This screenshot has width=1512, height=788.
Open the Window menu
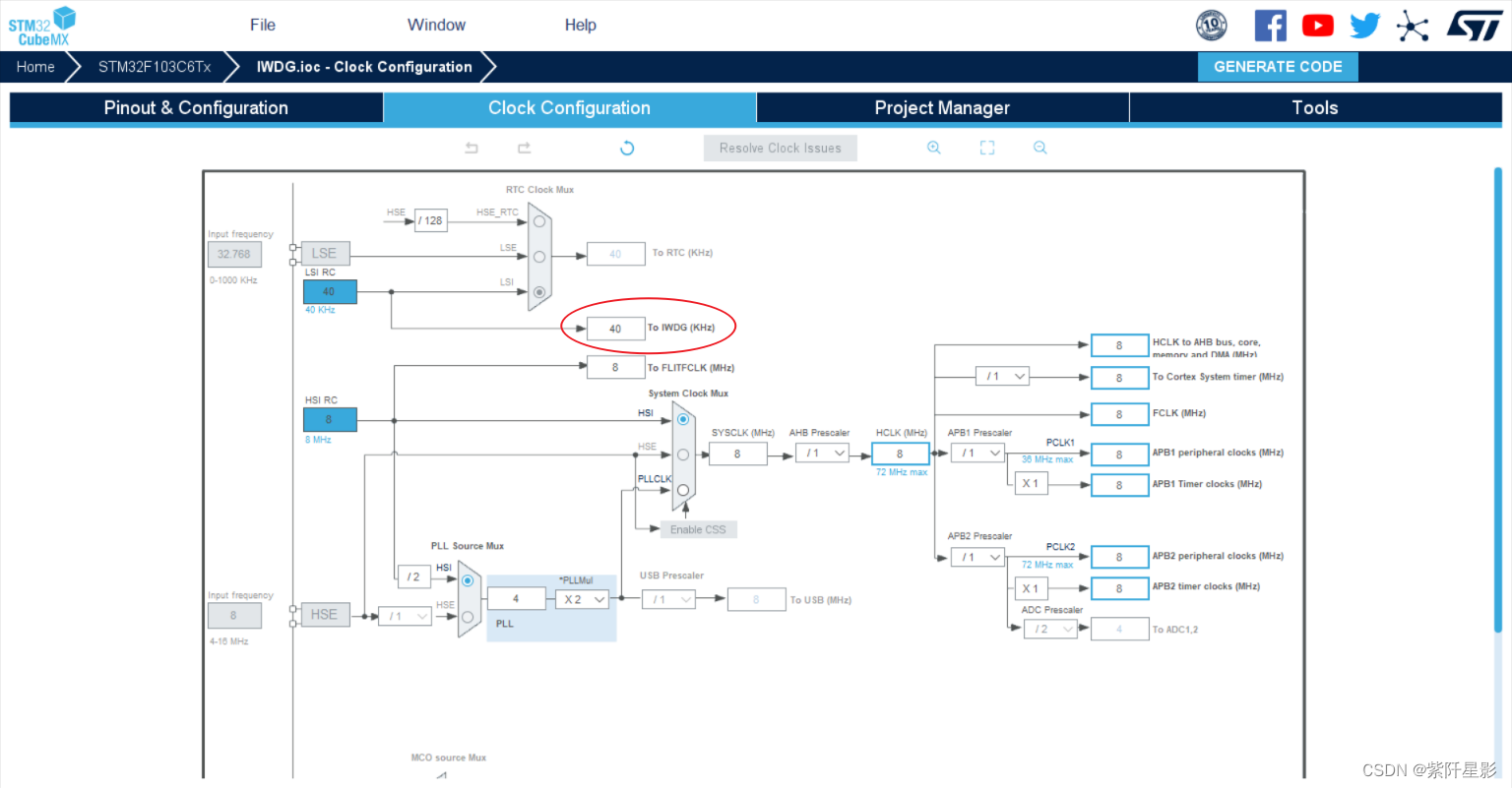coord(436,25)
